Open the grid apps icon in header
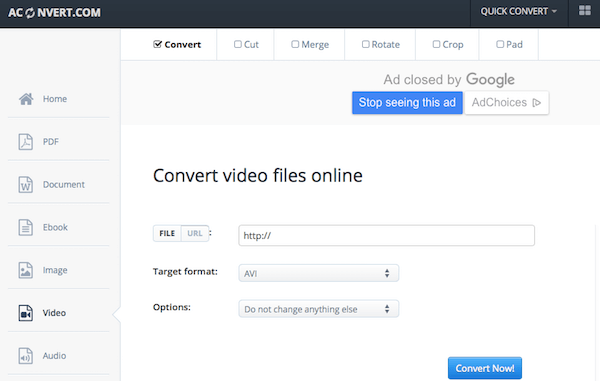This screenshot has height=381, width=600. tap(584, 11)
